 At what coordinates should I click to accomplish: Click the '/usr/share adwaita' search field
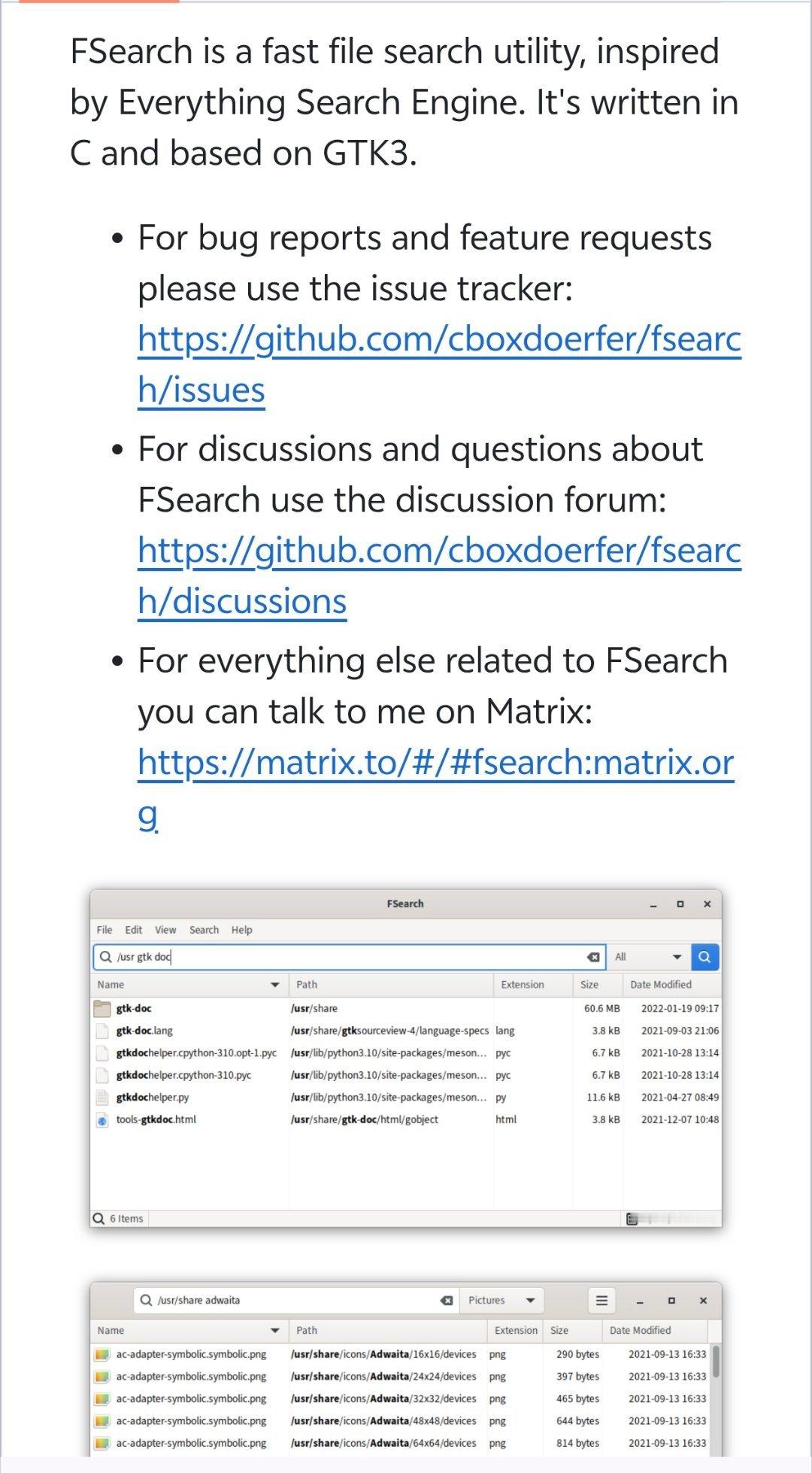click(x=296, y=1300)
